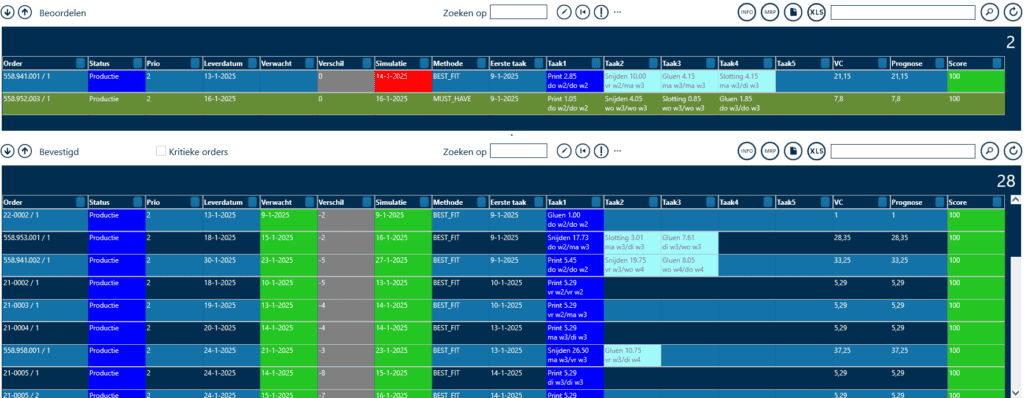Move Beoordelen panel down with arrow icon
The image size is (1024, 398).
tap(7, 12)
